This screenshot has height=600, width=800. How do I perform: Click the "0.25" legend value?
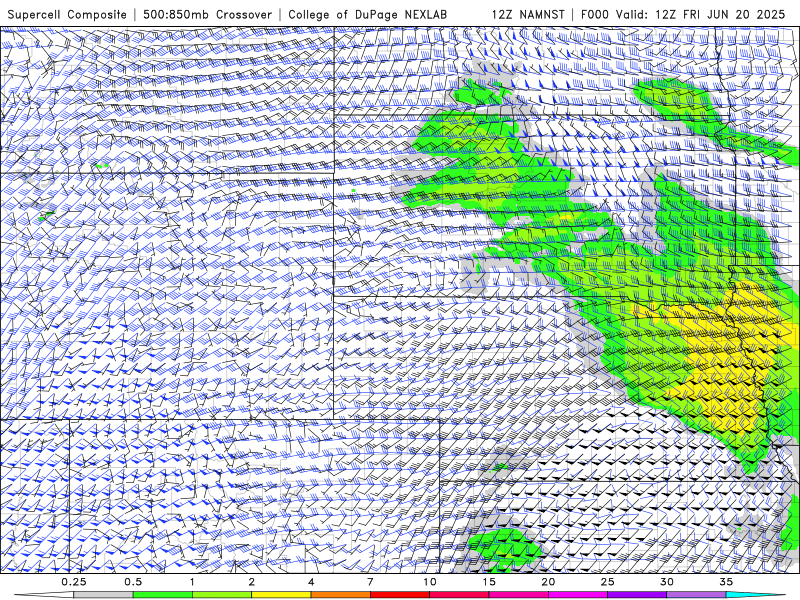tap(74, 582)
